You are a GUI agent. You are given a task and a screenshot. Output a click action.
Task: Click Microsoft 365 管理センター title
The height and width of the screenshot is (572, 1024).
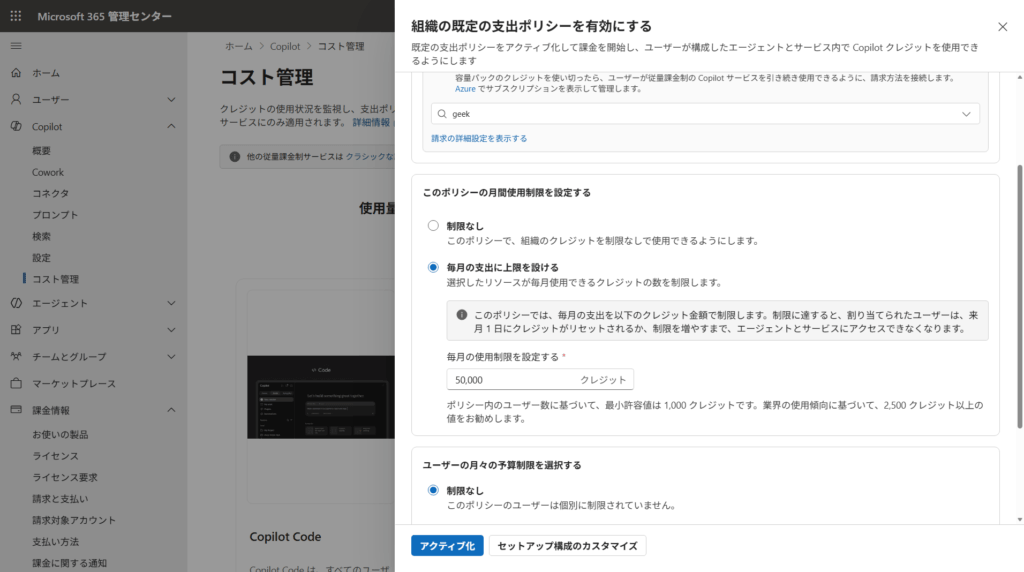104,16
